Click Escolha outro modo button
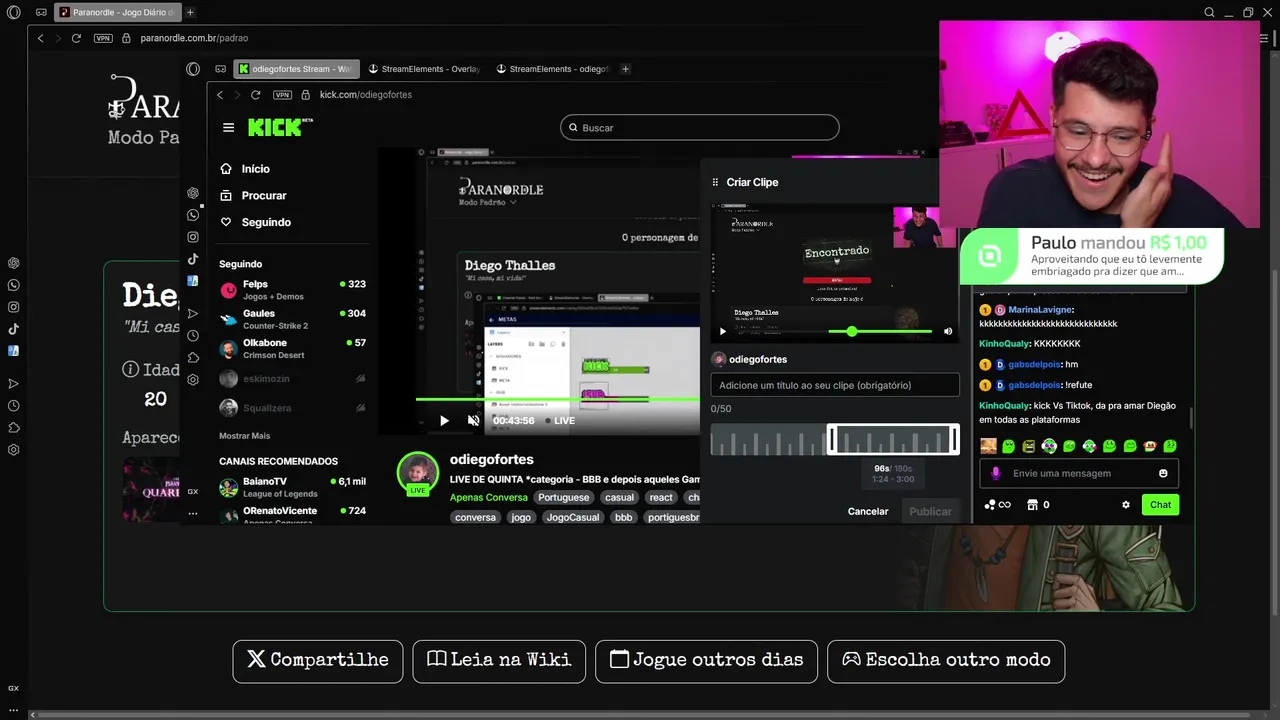The width and height of the screenshot is (1280, 720). click(x=946, y=661)
